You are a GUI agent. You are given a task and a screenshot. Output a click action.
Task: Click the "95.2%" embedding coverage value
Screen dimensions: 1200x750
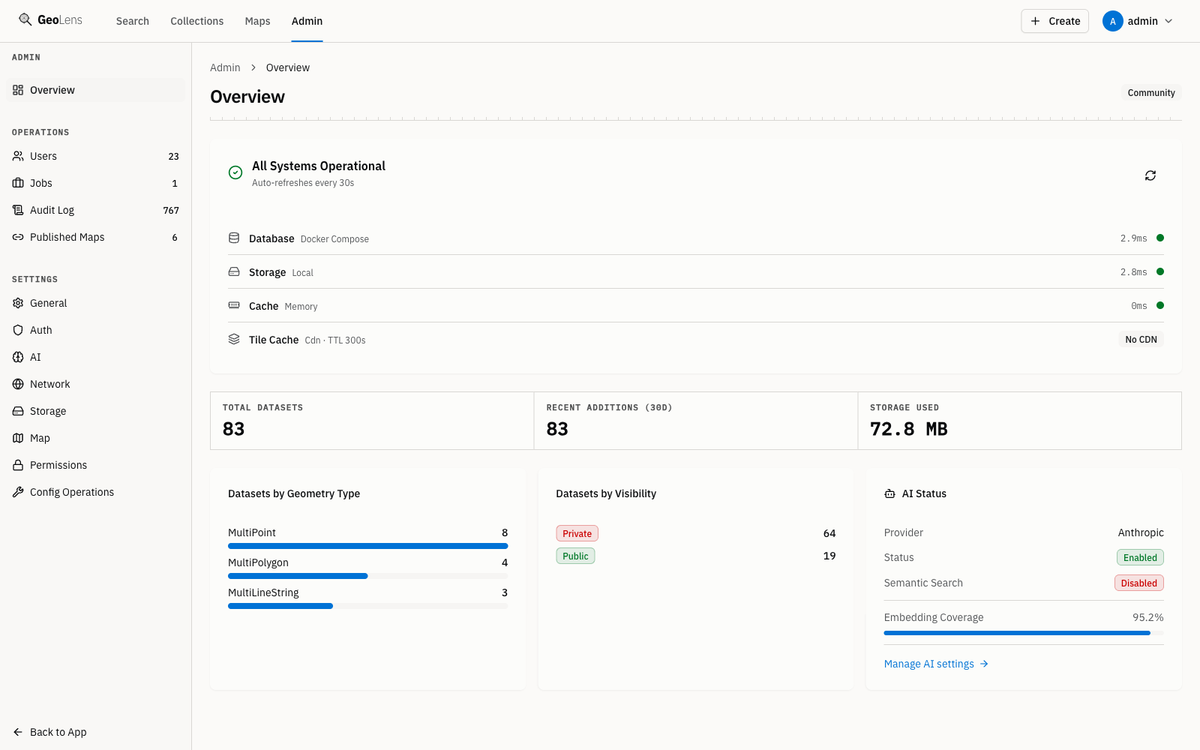[x=1148, y=618]
